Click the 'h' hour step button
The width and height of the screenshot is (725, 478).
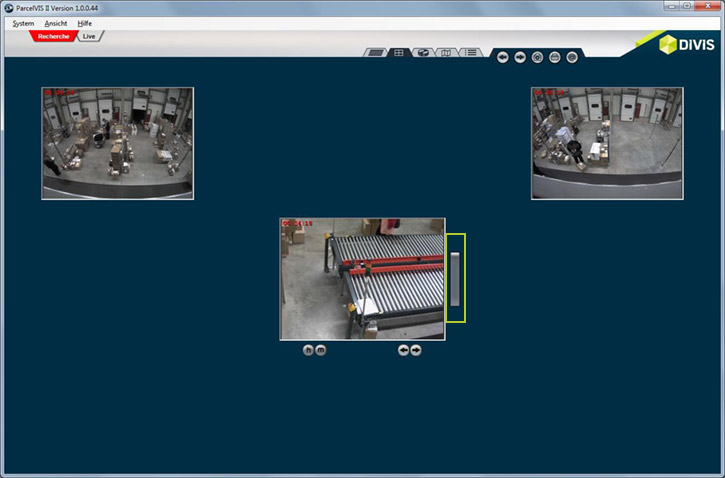coord(308,350)
